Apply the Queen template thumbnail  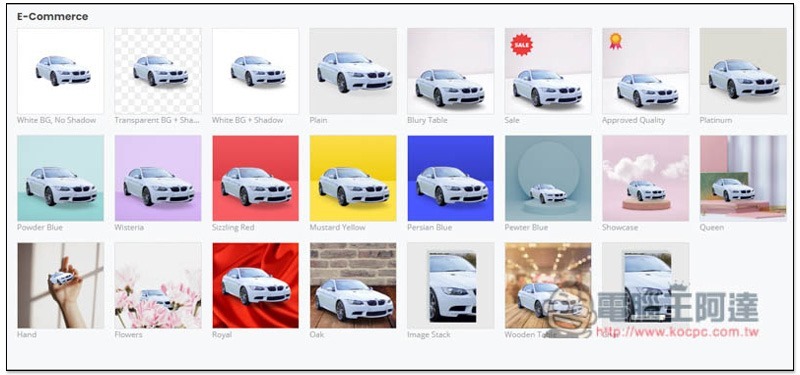[x=743, y=178]
